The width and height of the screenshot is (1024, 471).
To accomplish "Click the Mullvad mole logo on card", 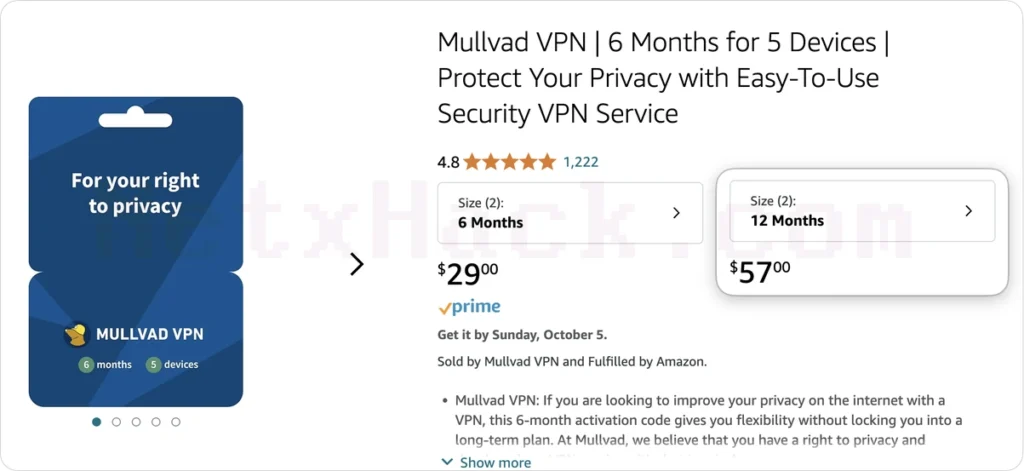I will (76, 334).
